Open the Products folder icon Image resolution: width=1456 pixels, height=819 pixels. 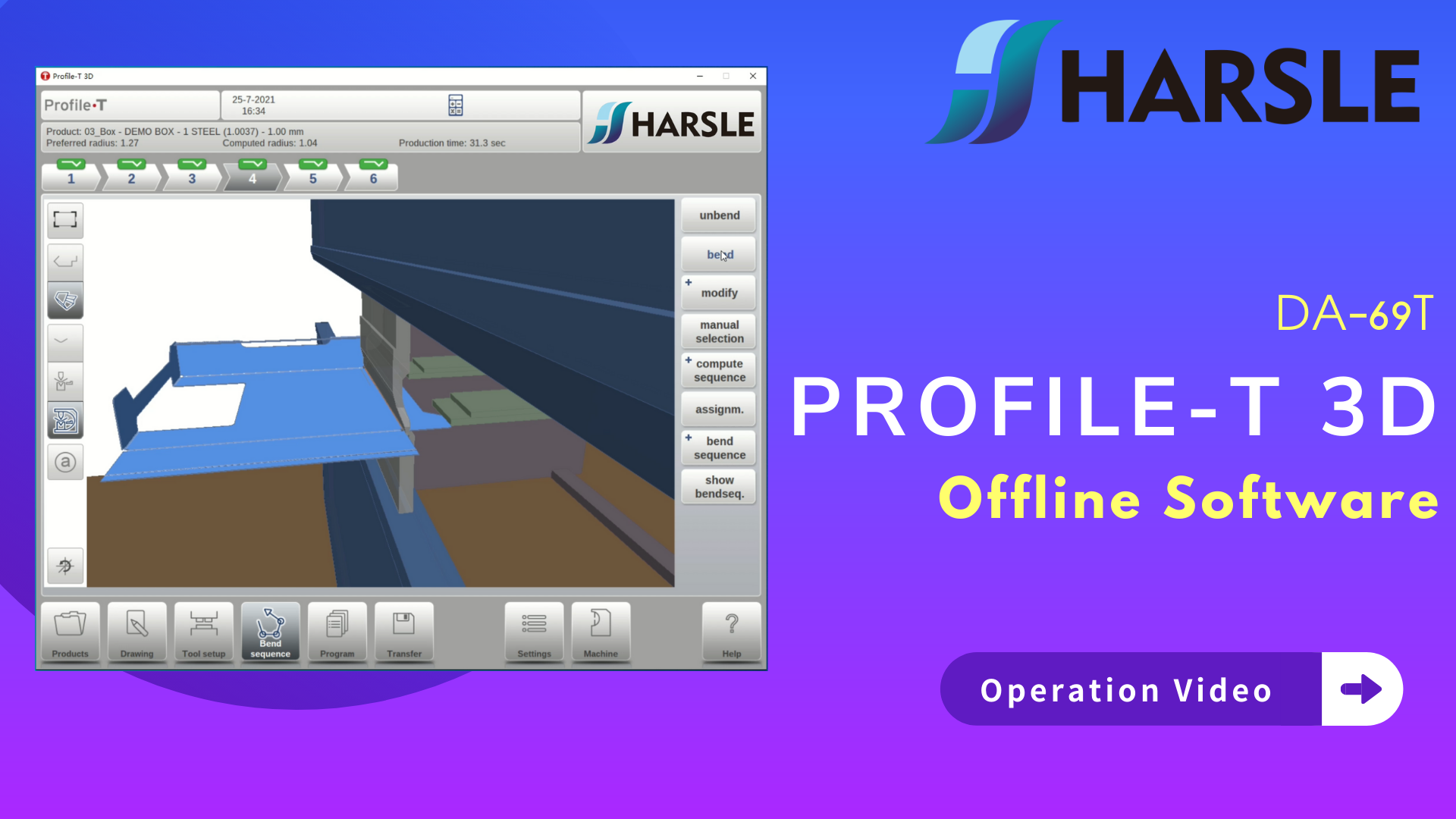(x=69, y=631)
